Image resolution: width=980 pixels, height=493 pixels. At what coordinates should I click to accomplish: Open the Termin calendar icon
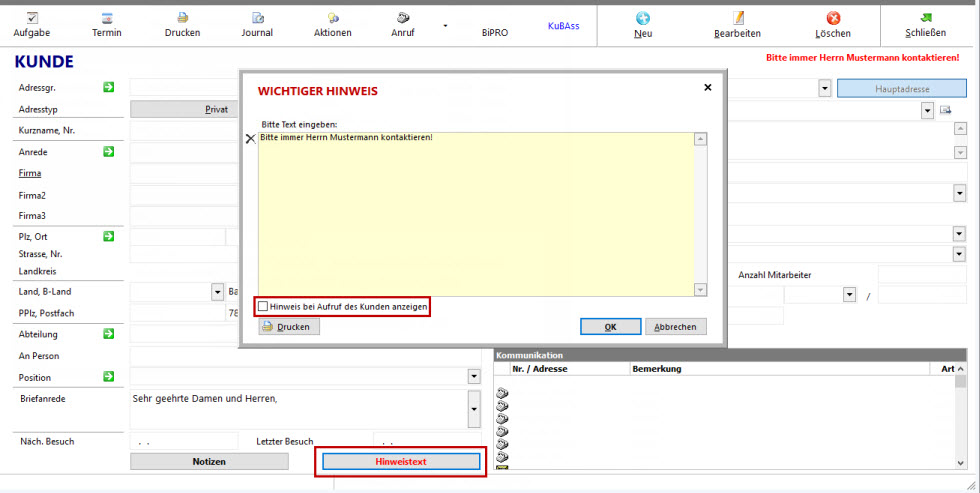[106, 18]
